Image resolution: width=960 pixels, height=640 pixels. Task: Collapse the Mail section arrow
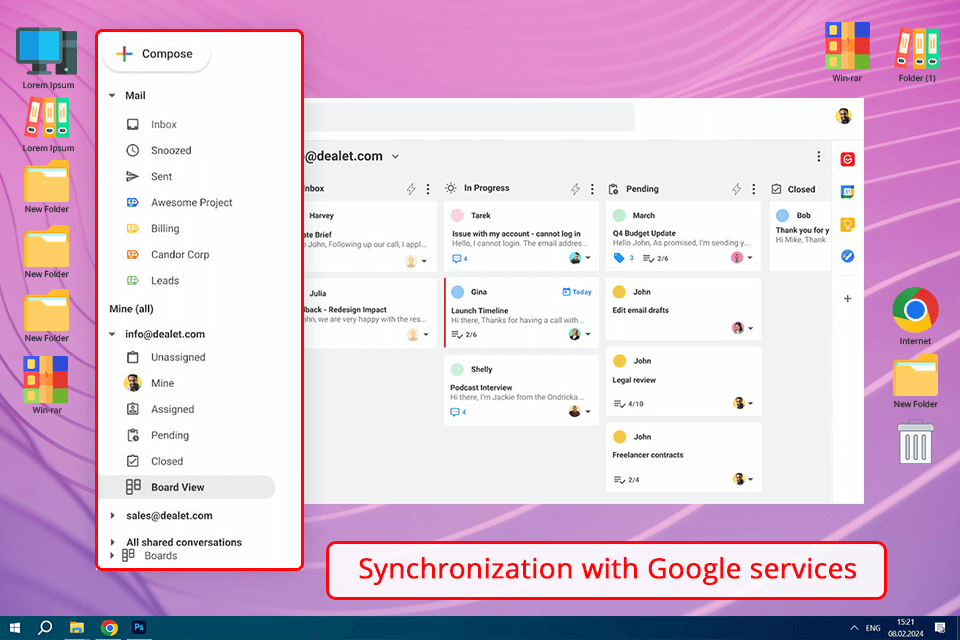(x=112, y=96)
